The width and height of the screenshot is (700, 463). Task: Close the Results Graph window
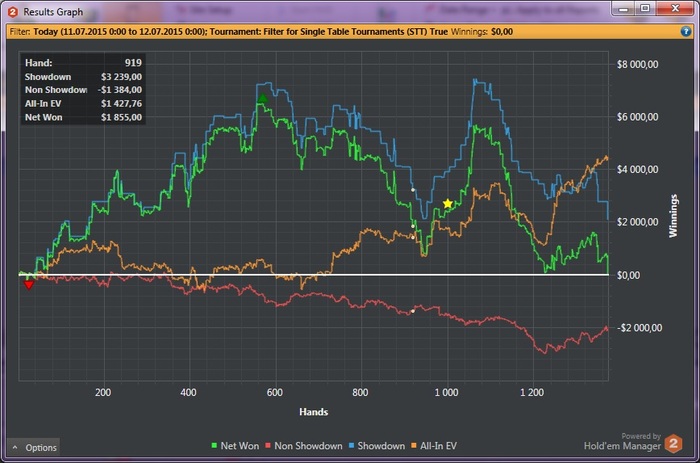(x=675, y=9)
